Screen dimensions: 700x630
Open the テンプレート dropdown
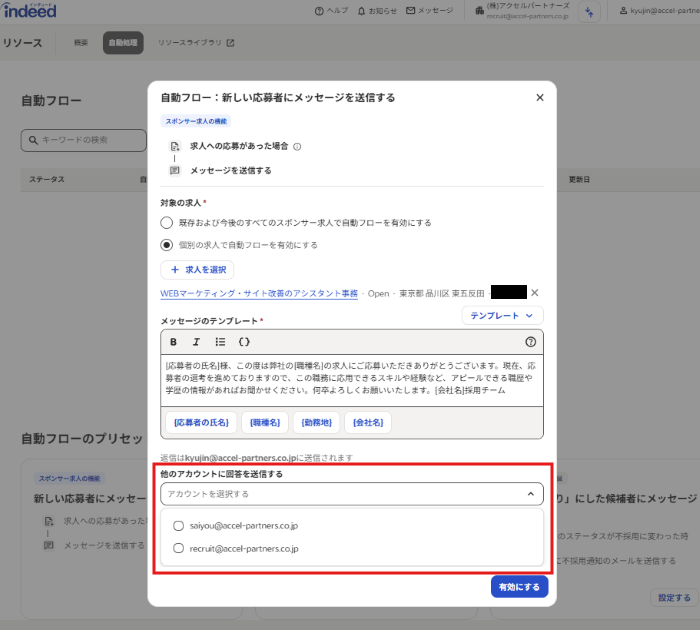coord(502,315)
